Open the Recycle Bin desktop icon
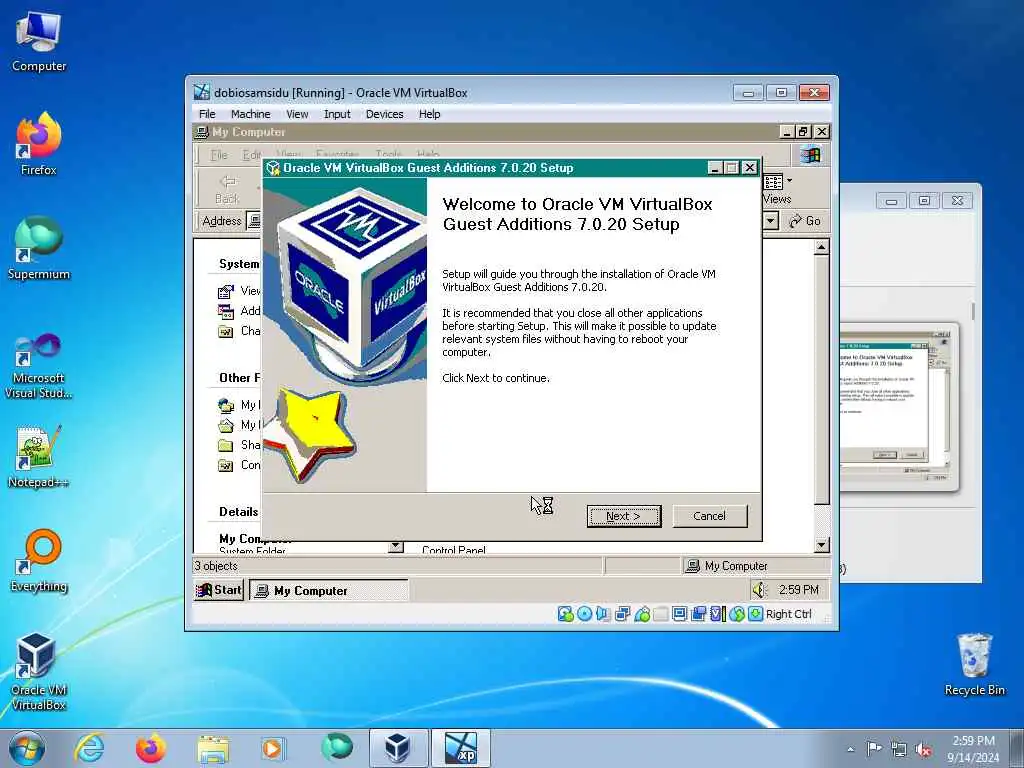The width and height of the screenshot is (1024, 768). point(974,665)
